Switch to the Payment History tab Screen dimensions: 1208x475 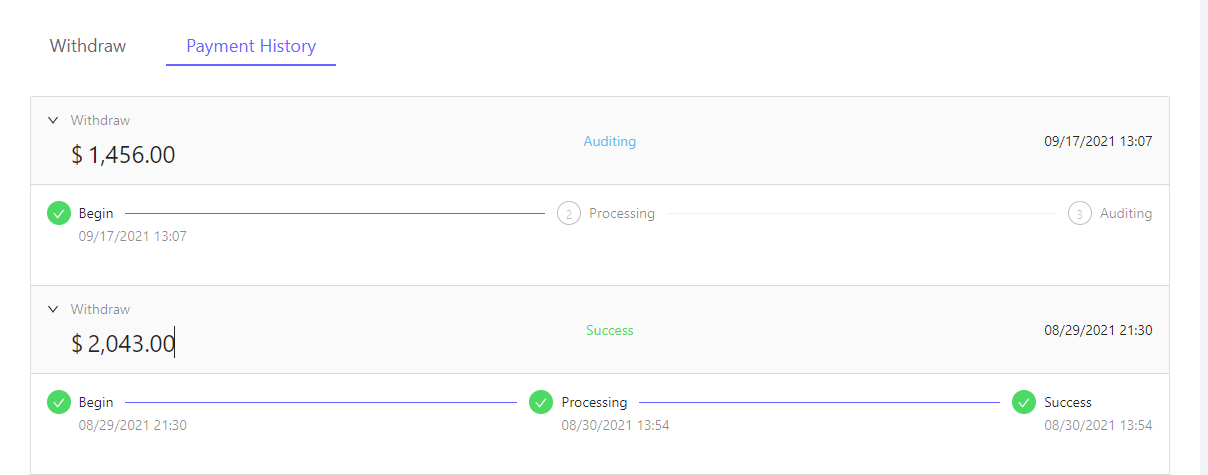(x=251, y=46)
